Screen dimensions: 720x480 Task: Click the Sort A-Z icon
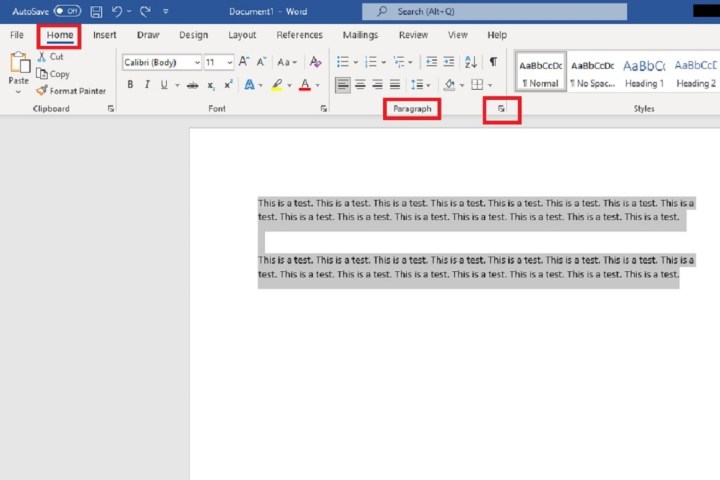pyautogui.click(x=471, y=62)
